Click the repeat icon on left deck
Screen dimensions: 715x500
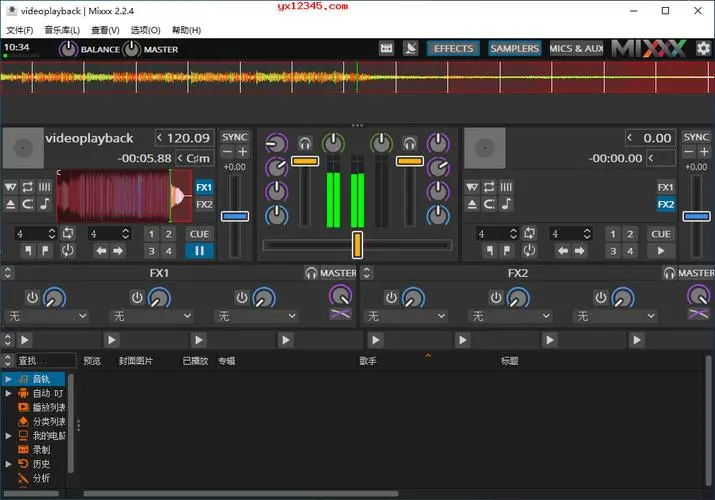27,187
